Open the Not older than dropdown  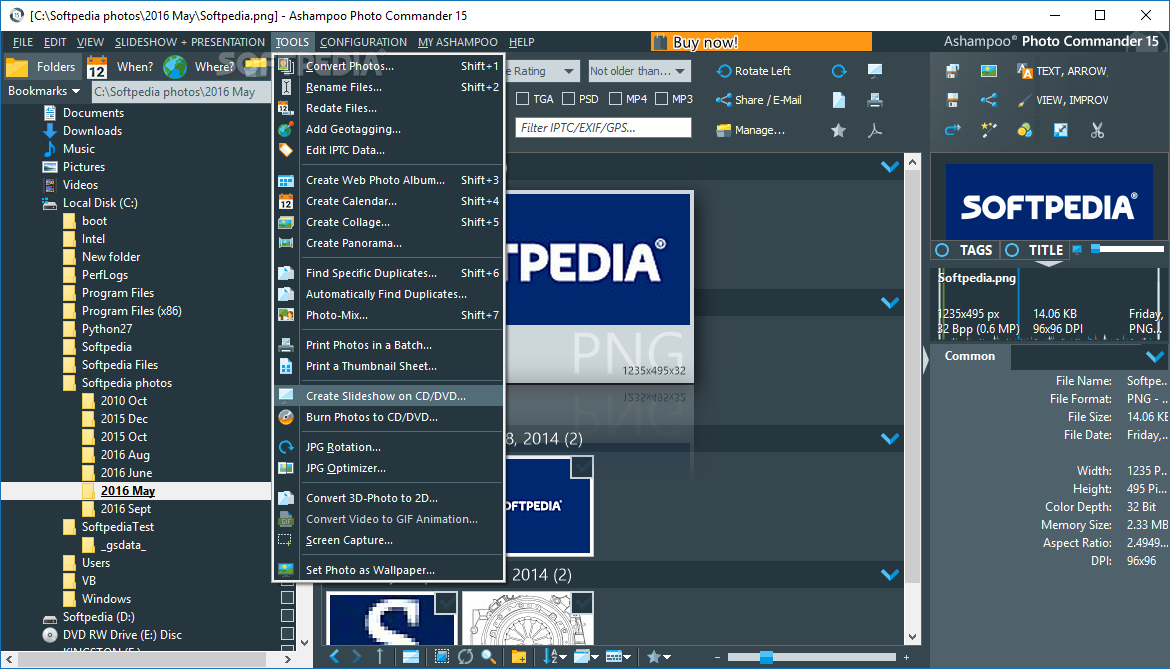pyautogui.click(x=639, y=71)
